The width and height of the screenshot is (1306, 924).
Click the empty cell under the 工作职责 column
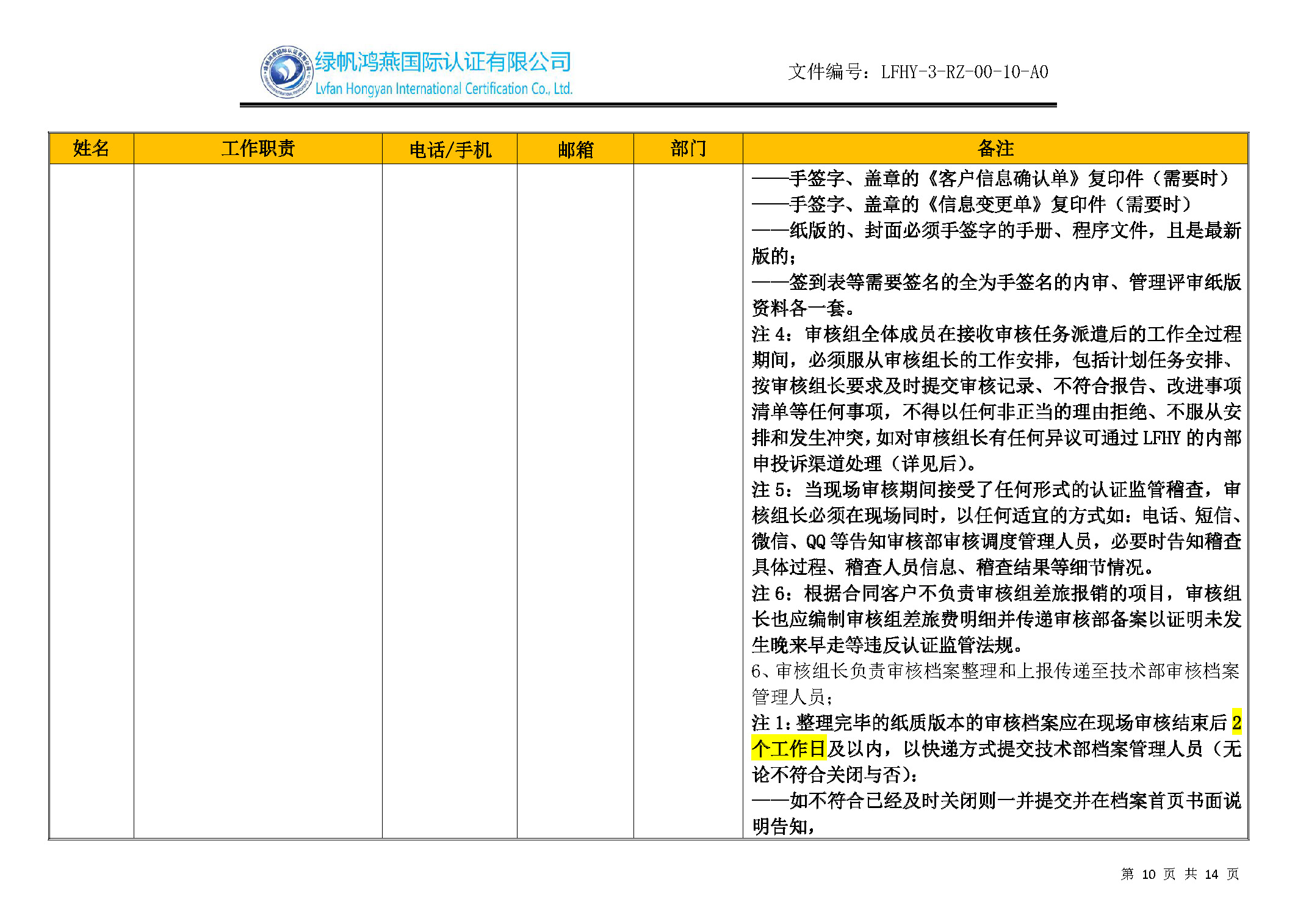(x=258, y=500)
